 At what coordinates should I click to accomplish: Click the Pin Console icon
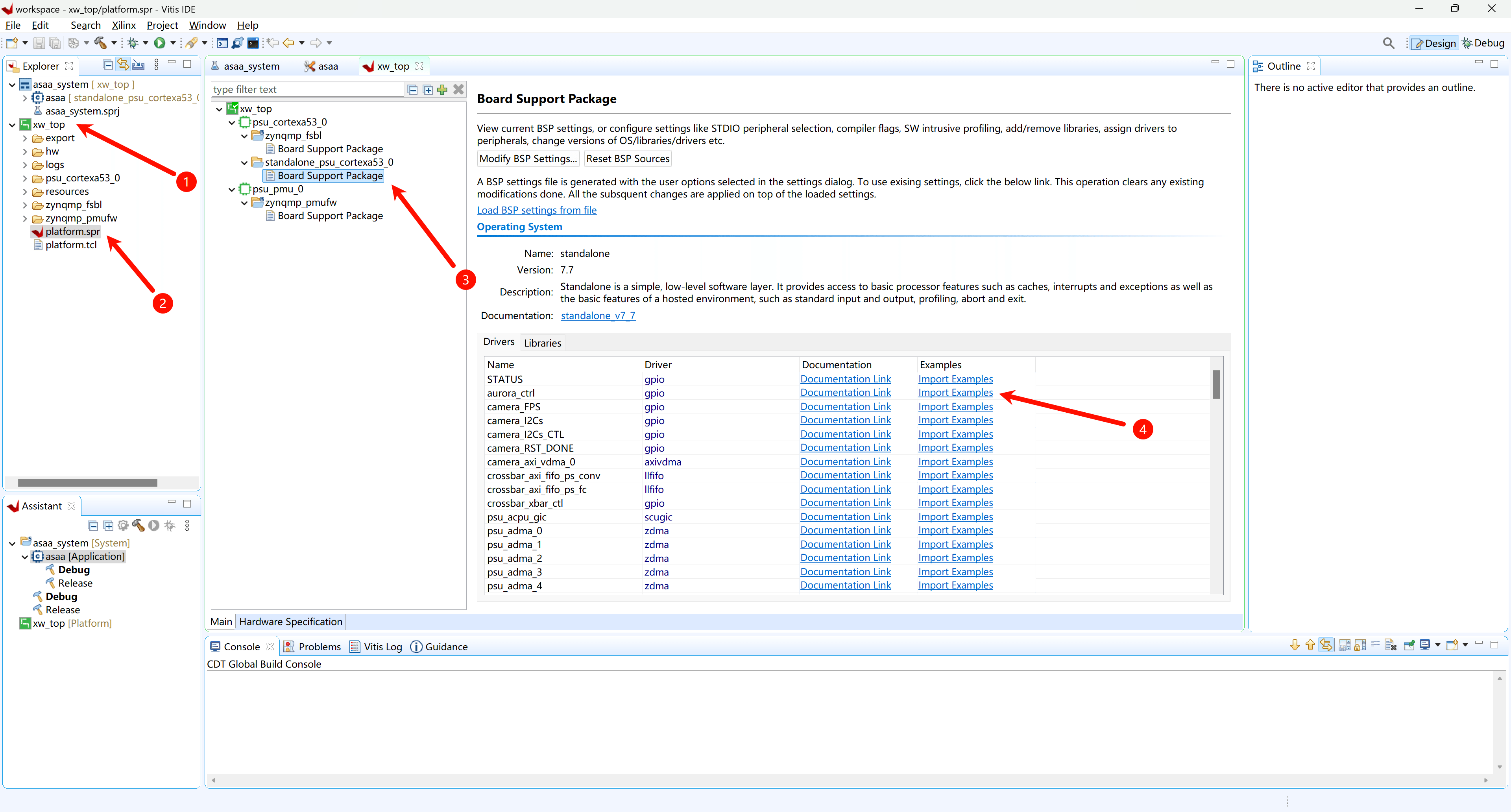tap(1409, 646)
